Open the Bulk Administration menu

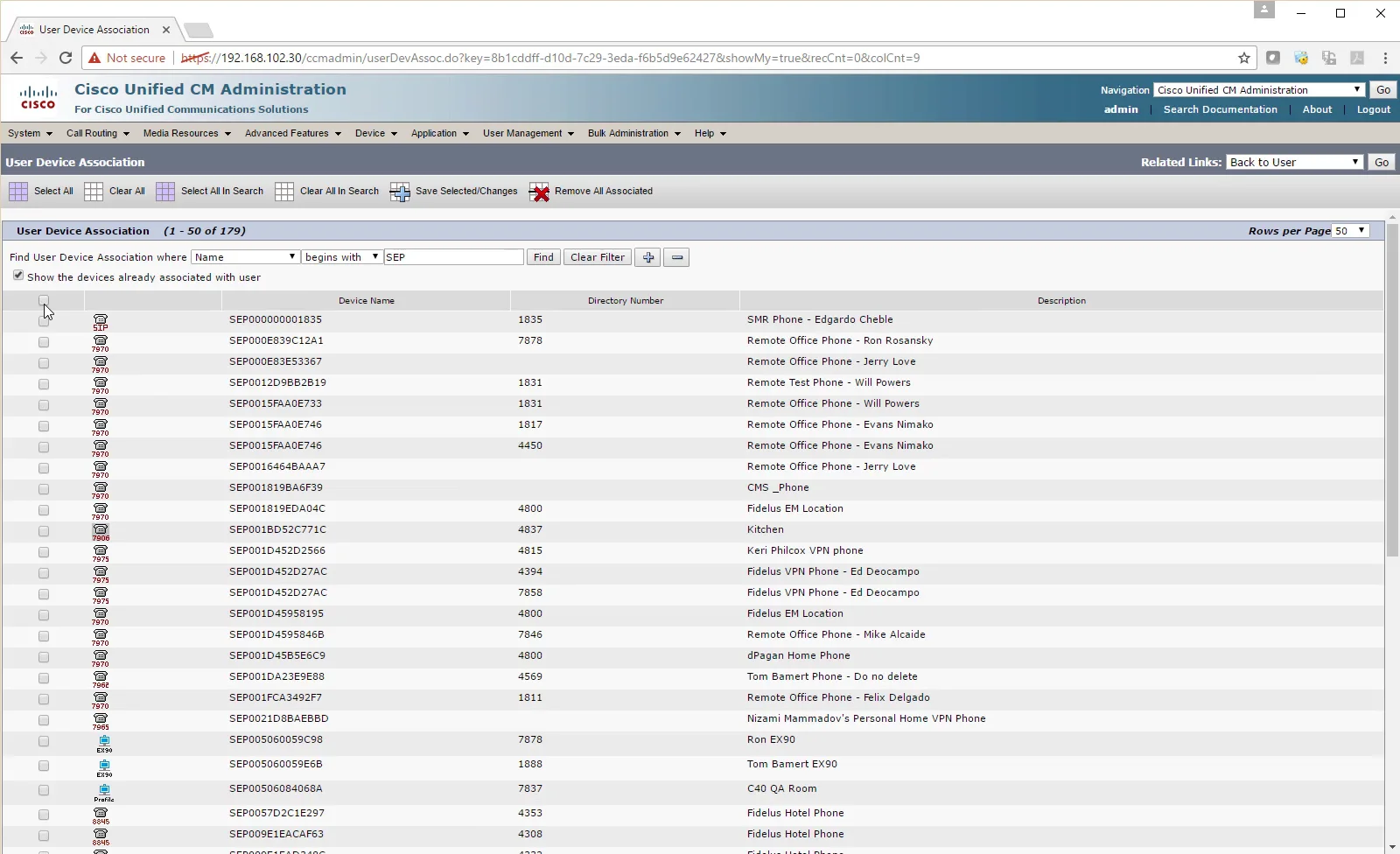[633, 133]
